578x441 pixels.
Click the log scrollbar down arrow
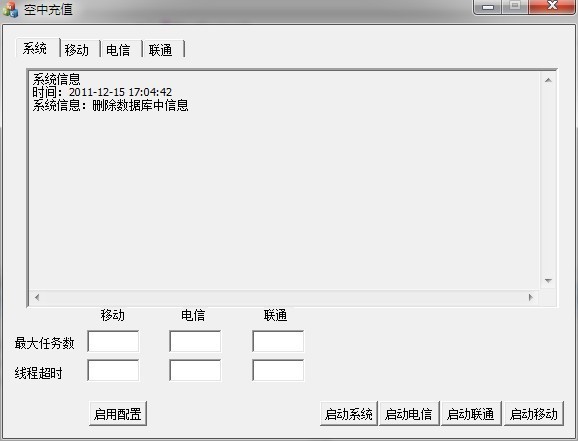(548, 281)
